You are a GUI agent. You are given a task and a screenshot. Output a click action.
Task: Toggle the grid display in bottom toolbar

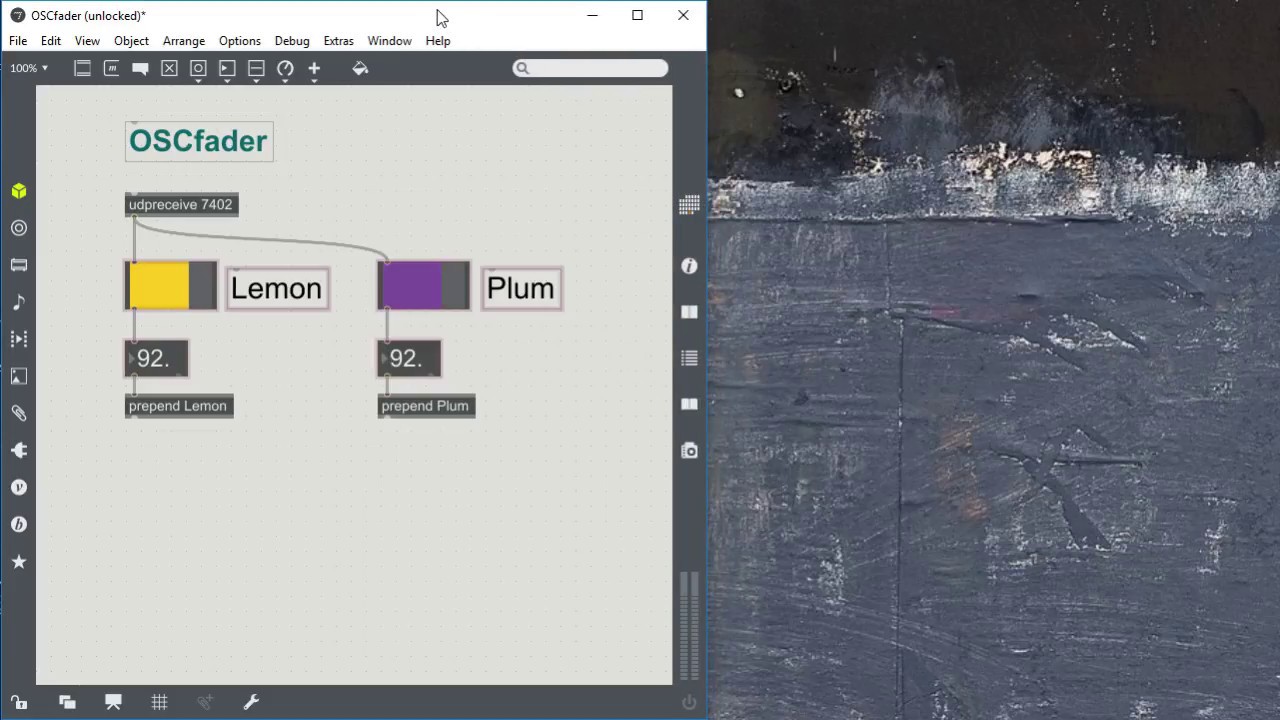(159, 702)
